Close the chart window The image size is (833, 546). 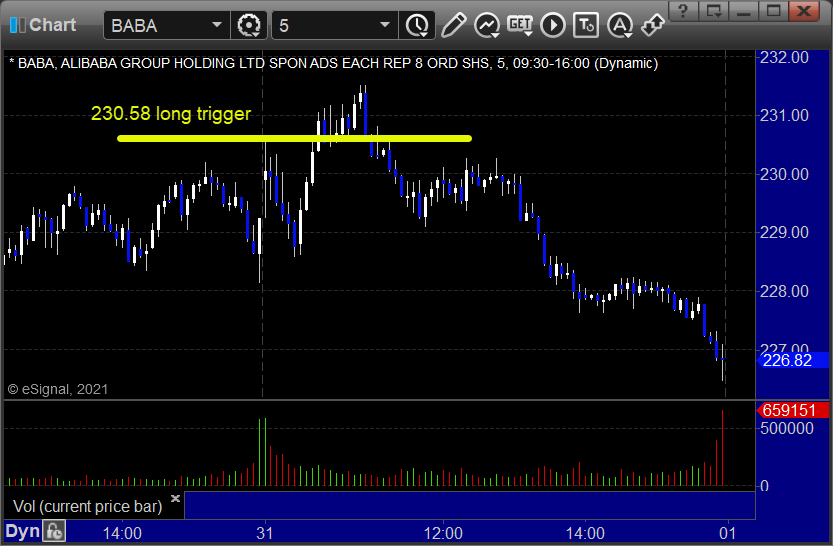(x=804, y=11)
